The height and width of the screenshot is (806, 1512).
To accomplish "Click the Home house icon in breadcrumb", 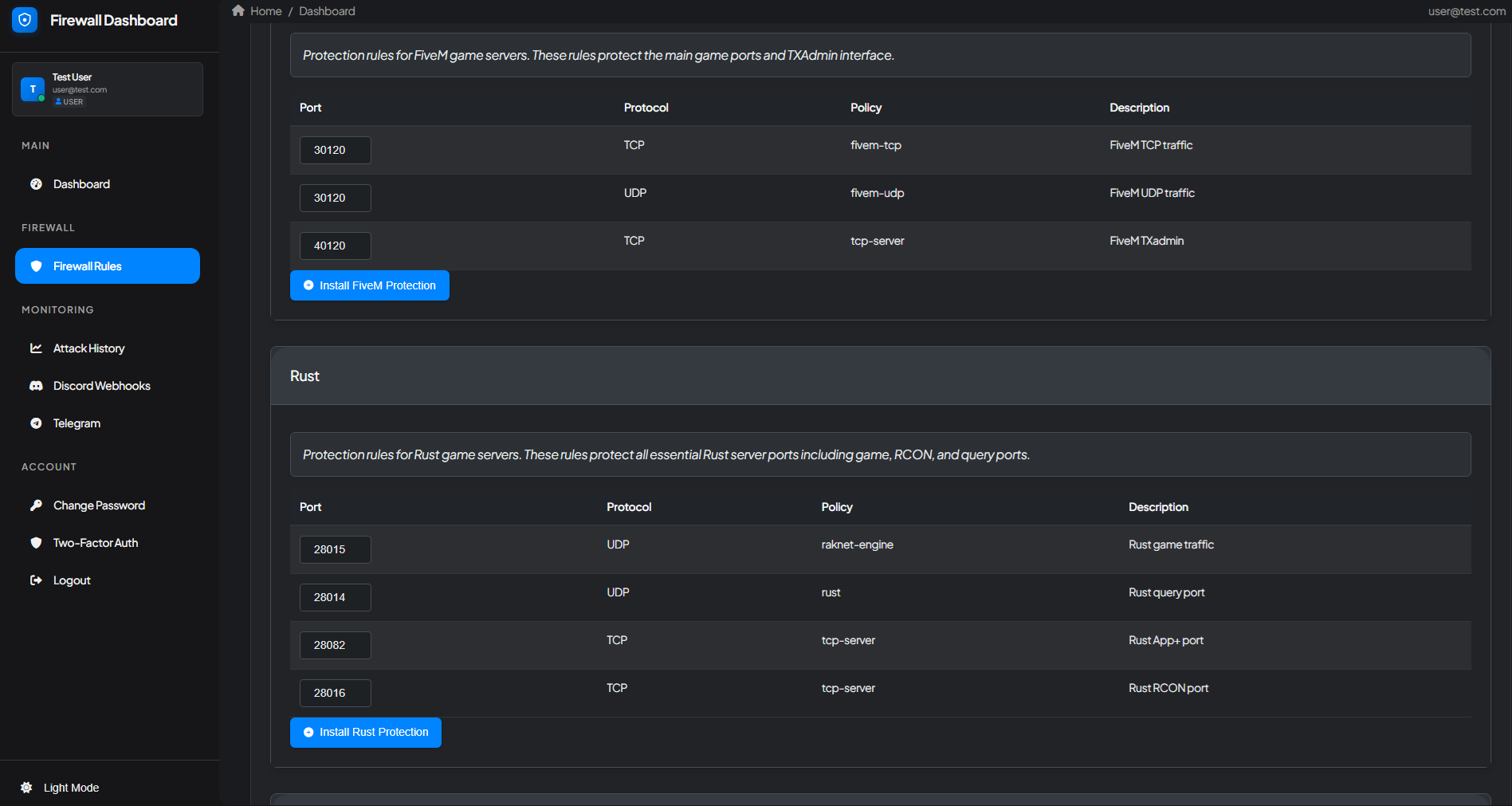I will click(238, 11).
